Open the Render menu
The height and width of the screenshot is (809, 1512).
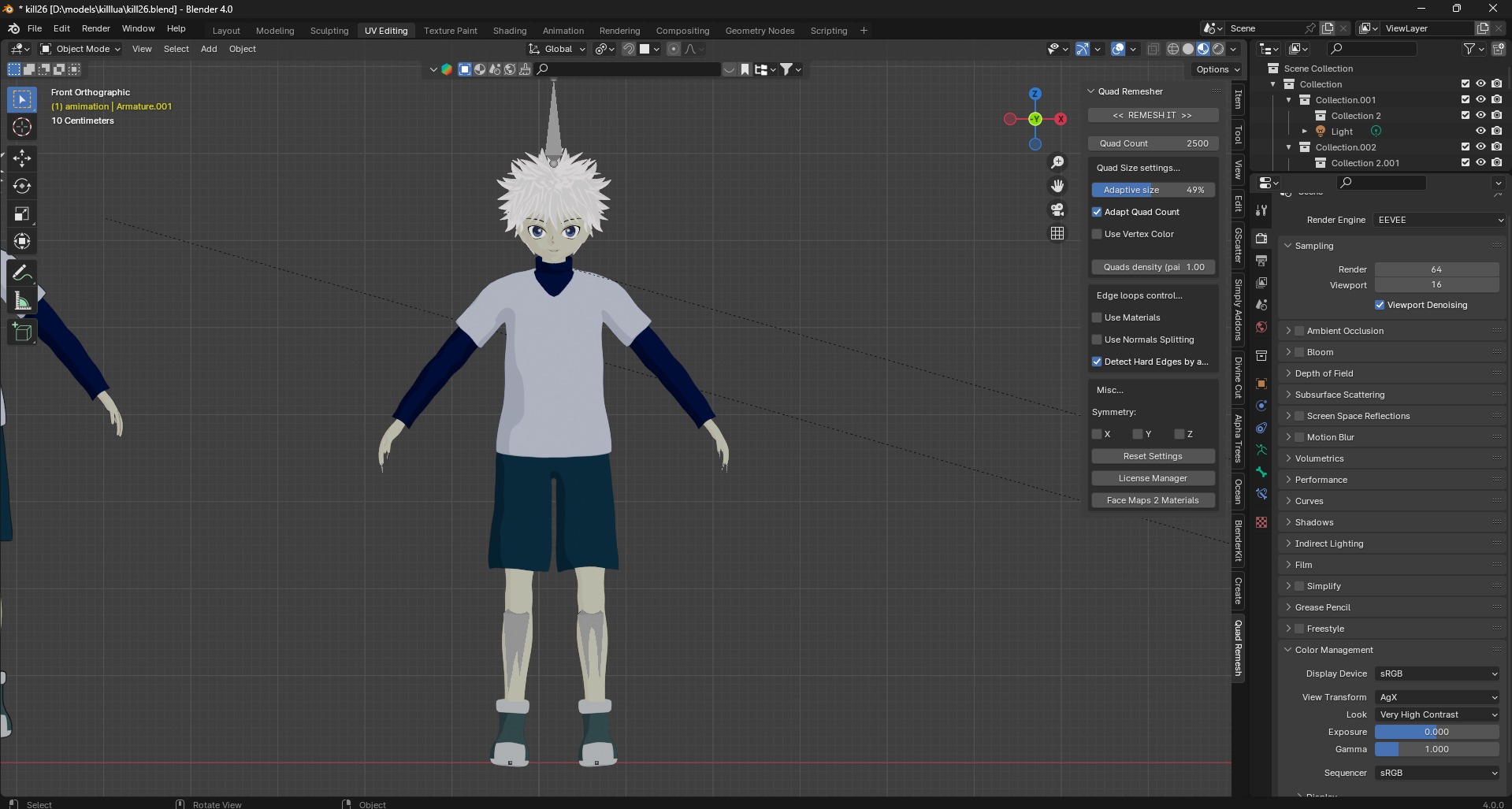pyautogui.click(x=96, y=28)
